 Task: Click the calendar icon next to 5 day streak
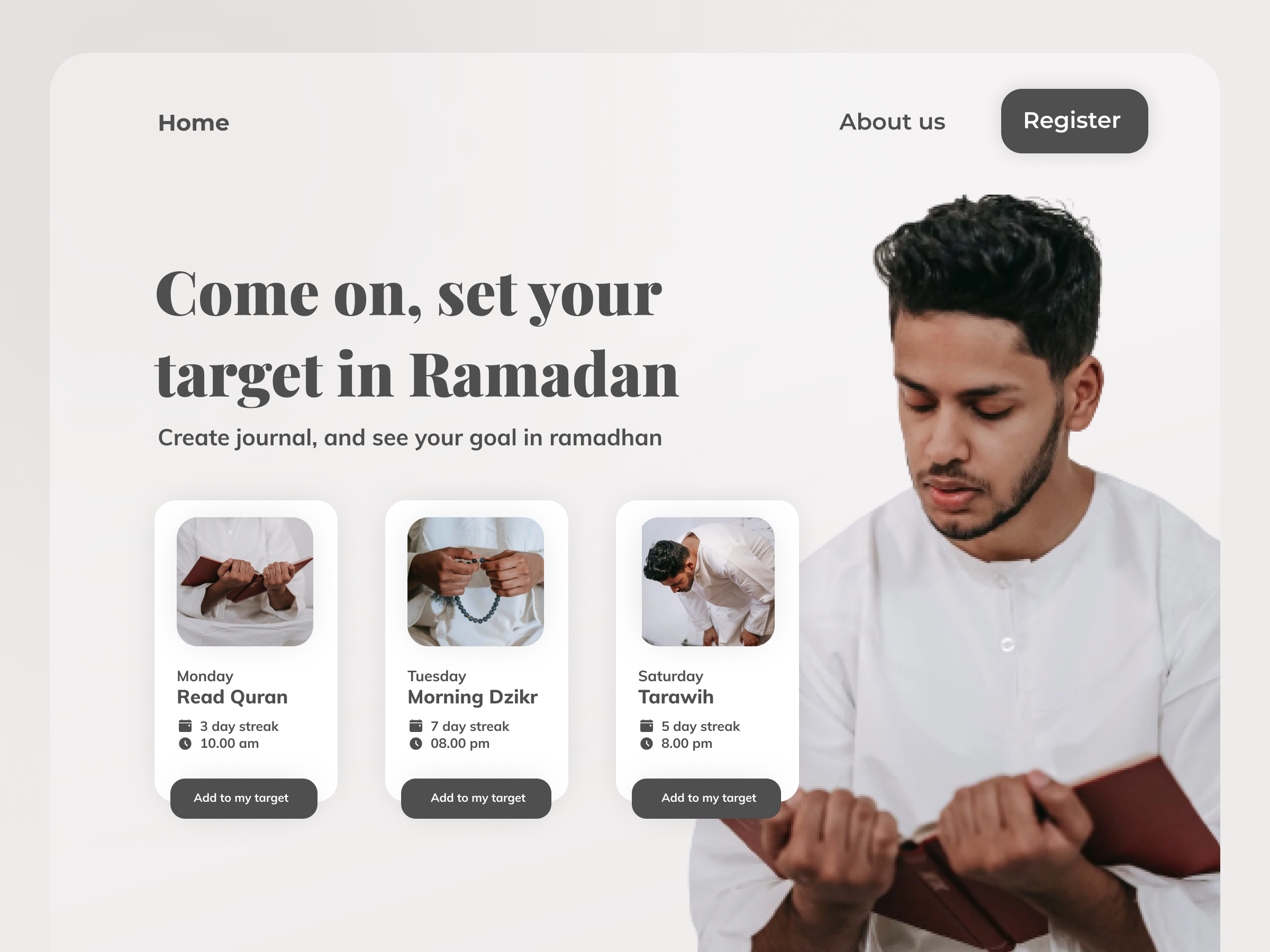[x=647, y=726]
